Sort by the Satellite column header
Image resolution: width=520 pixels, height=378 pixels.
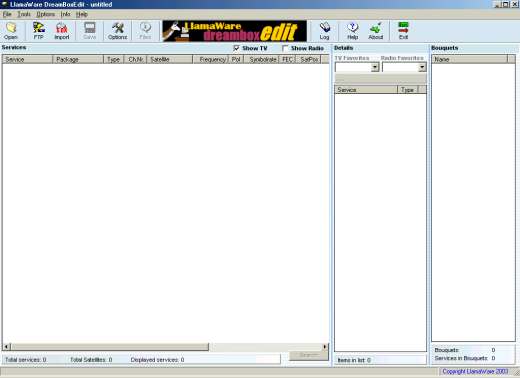[170, 59]
